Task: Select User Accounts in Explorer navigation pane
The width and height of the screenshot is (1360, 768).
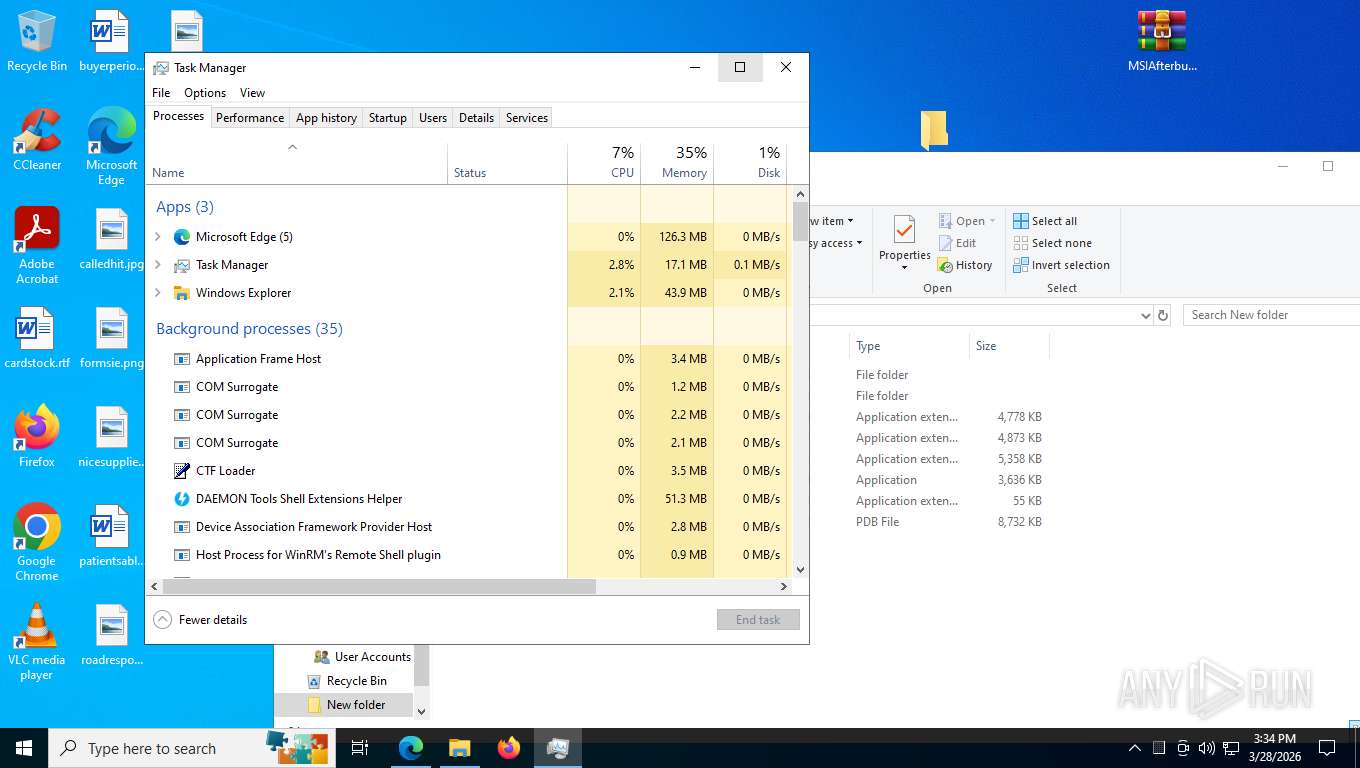Action: pos(361,657)
